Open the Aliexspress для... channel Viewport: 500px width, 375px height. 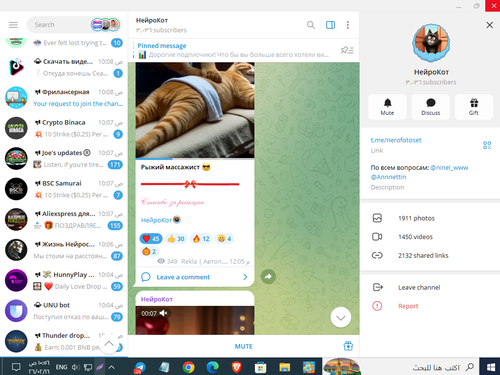[x=64, y=219]
